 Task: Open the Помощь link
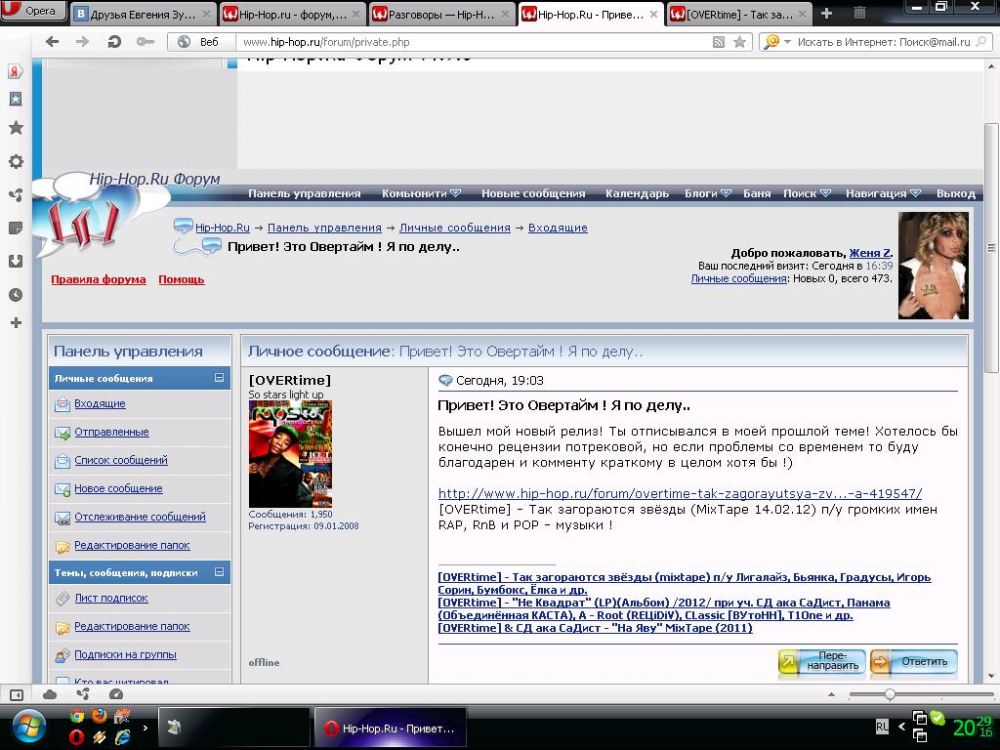(x=181, y=279)
